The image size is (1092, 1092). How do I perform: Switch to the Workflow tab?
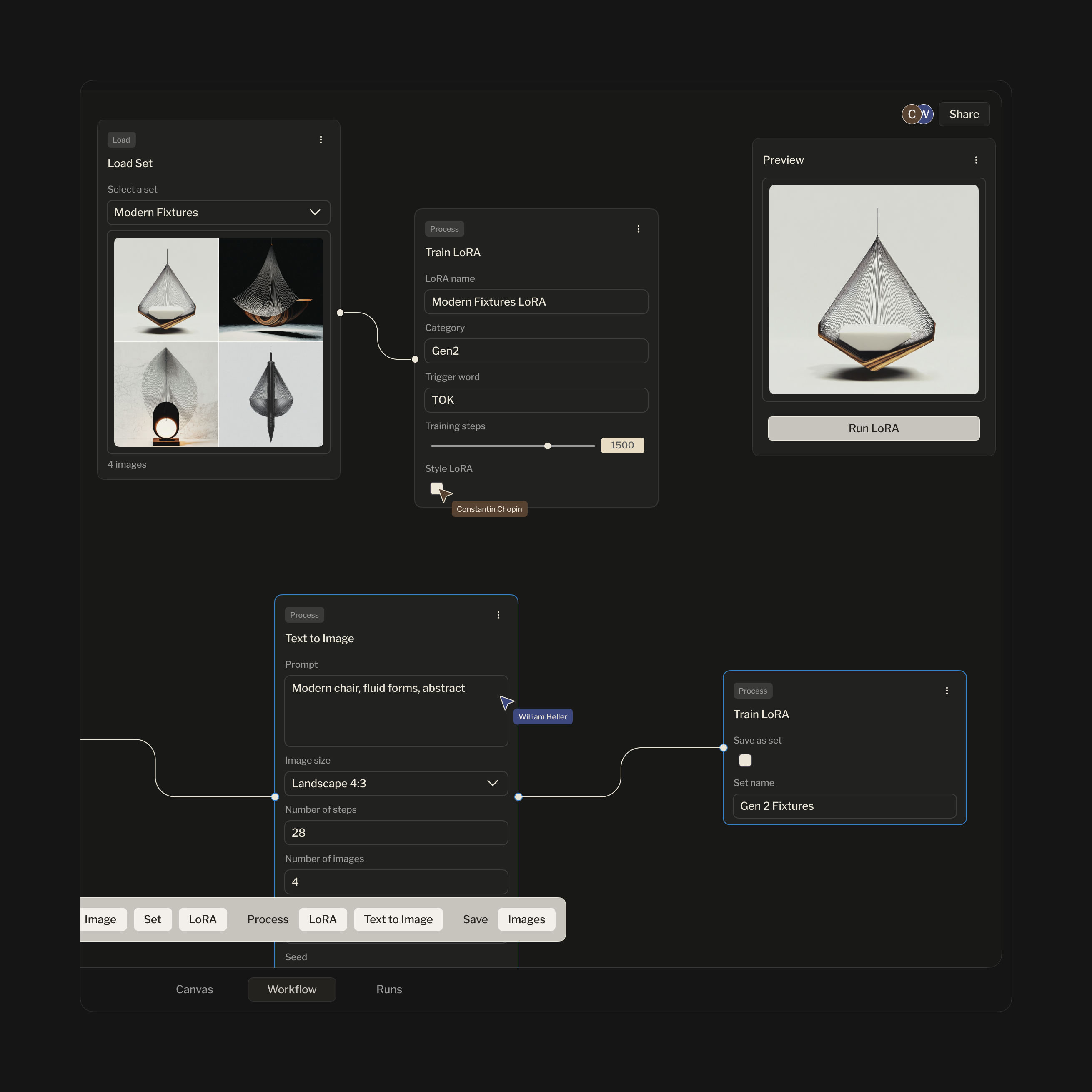point(292,989)
